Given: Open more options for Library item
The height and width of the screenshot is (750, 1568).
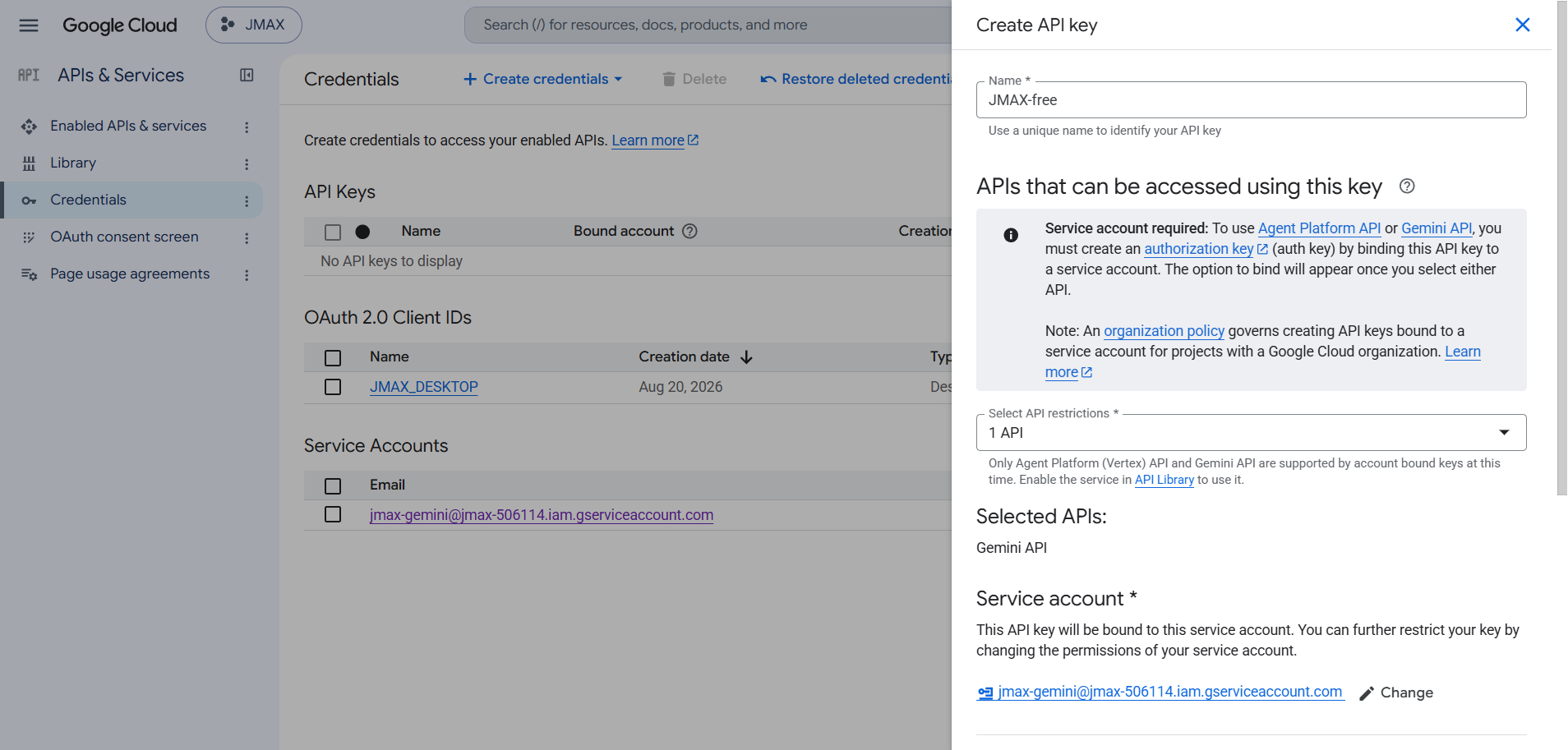Looking at the screenshot, I should point(247,163).
